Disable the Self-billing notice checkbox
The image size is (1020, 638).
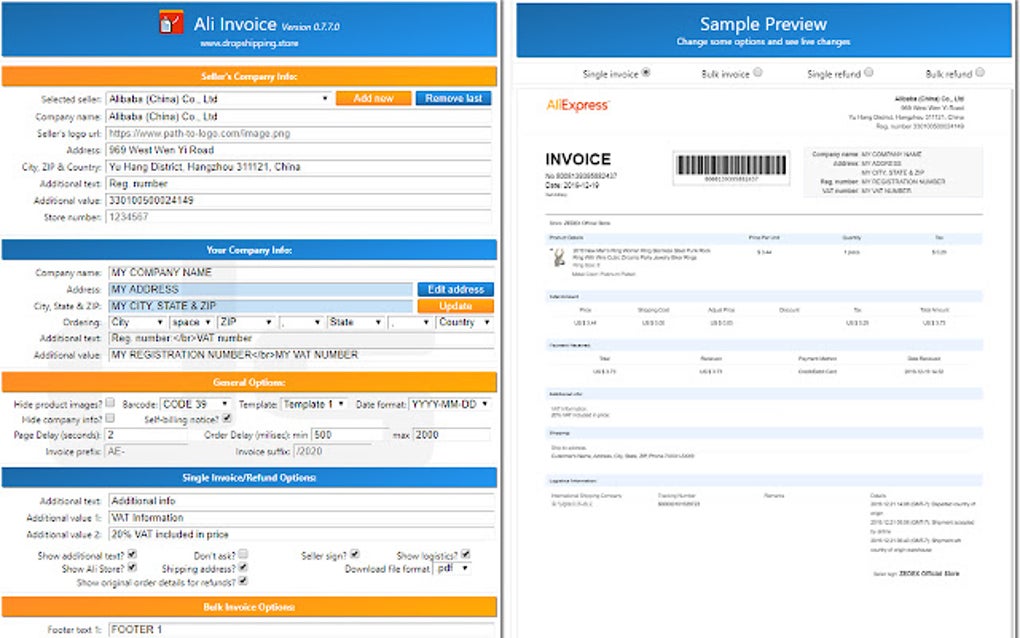pyautogui.click(x=226, y=418)
